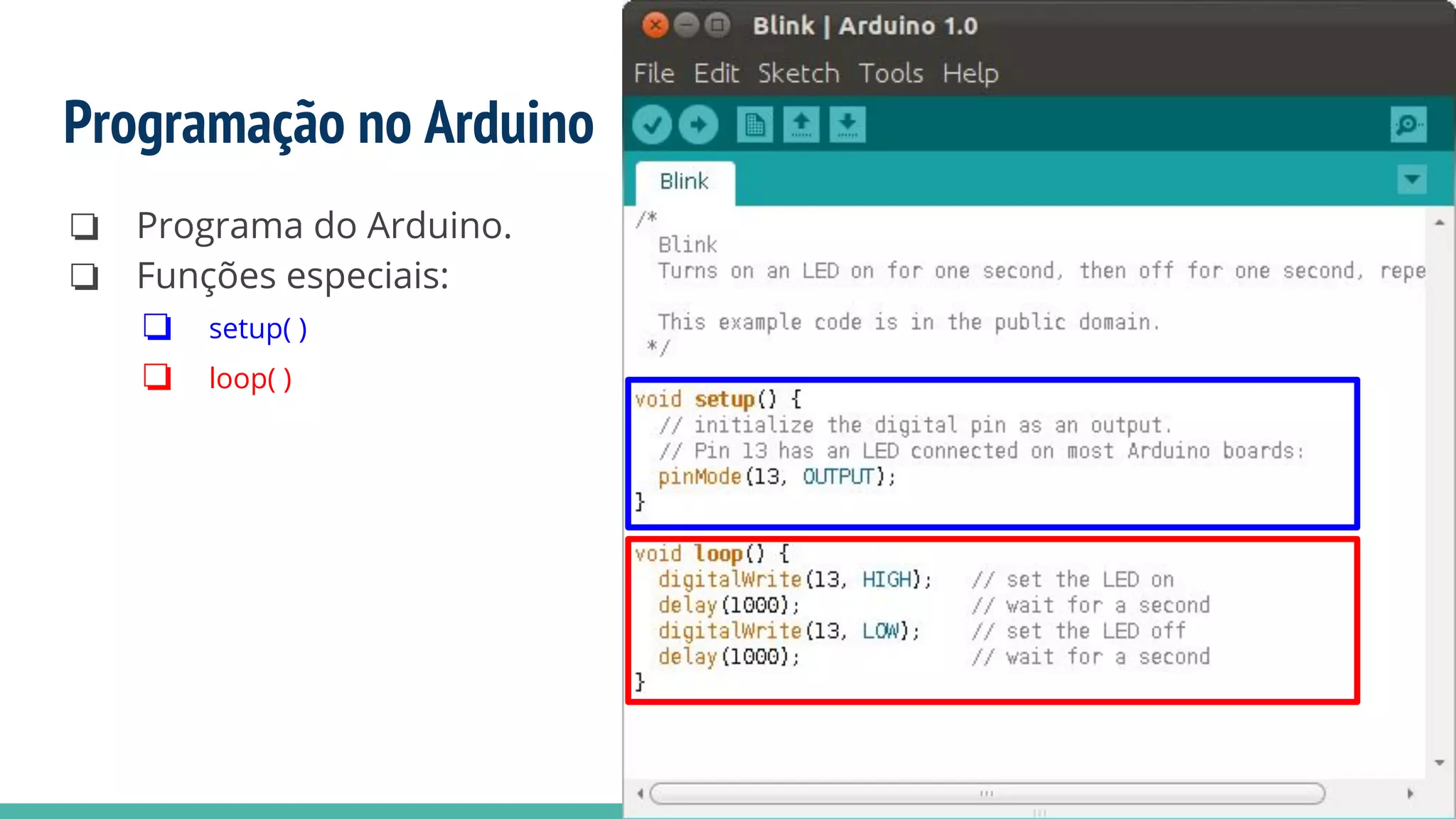Click the vertical scrollbar down arrow

[x=1440, y=763]
